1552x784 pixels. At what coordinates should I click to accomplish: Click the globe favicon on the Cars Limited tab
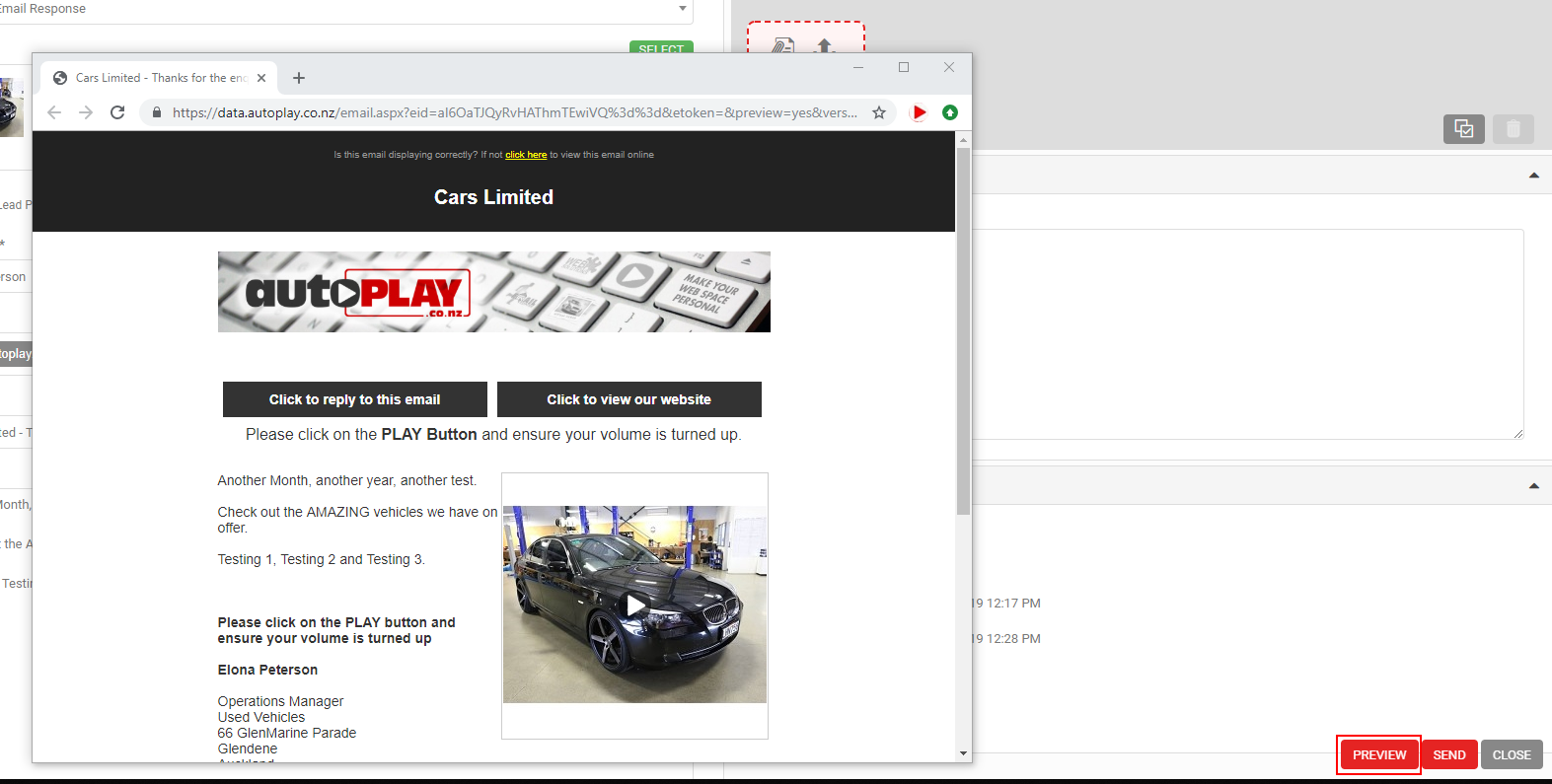(x=60, y=78)
